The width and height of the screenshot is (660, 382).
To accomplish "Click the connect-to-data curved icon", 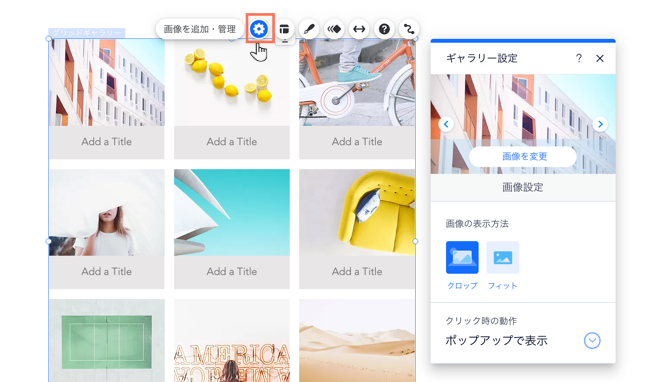I will click(x=409, y=29).
